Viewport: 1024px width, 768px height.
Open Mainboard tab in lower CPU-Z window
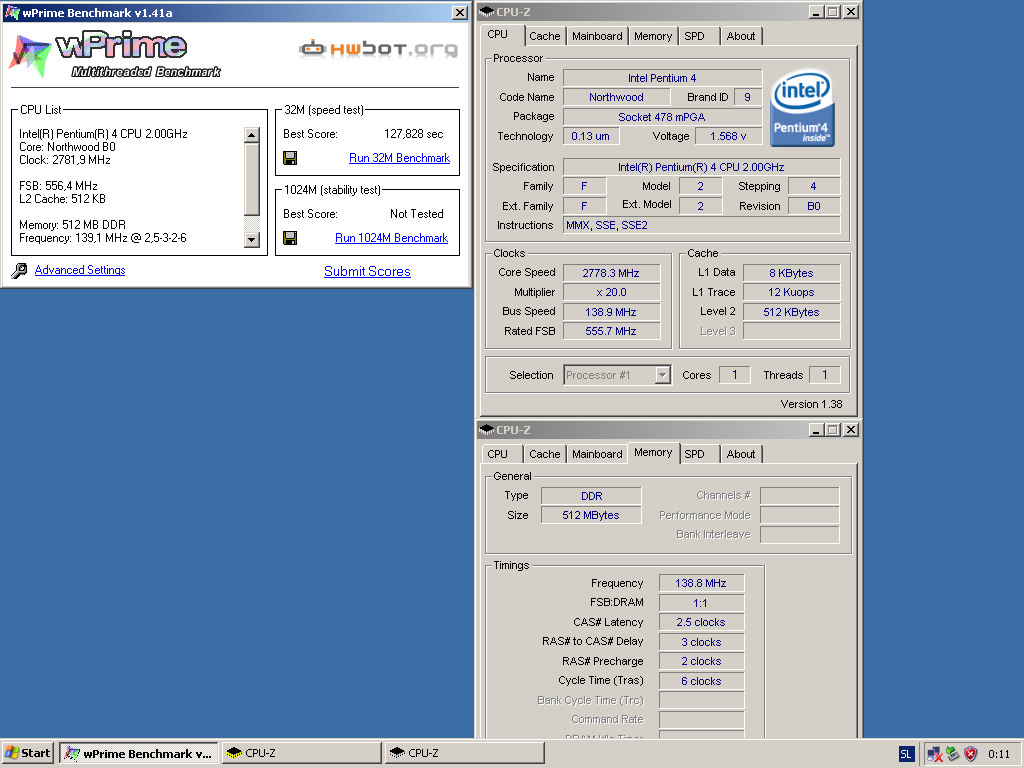[597, 454]
